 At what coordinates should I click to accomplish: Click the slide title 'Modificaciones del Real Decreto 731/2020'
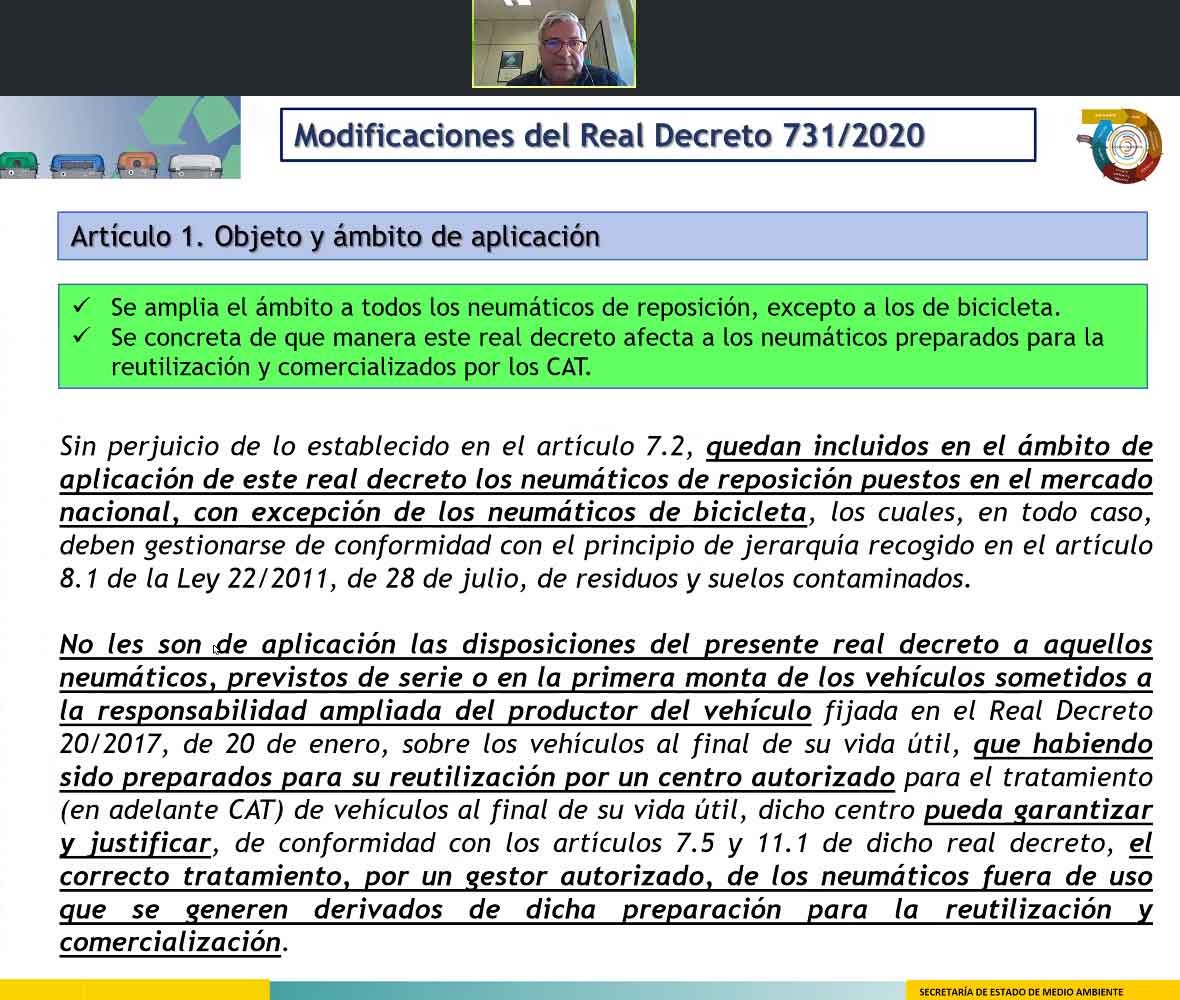point(609,135)
